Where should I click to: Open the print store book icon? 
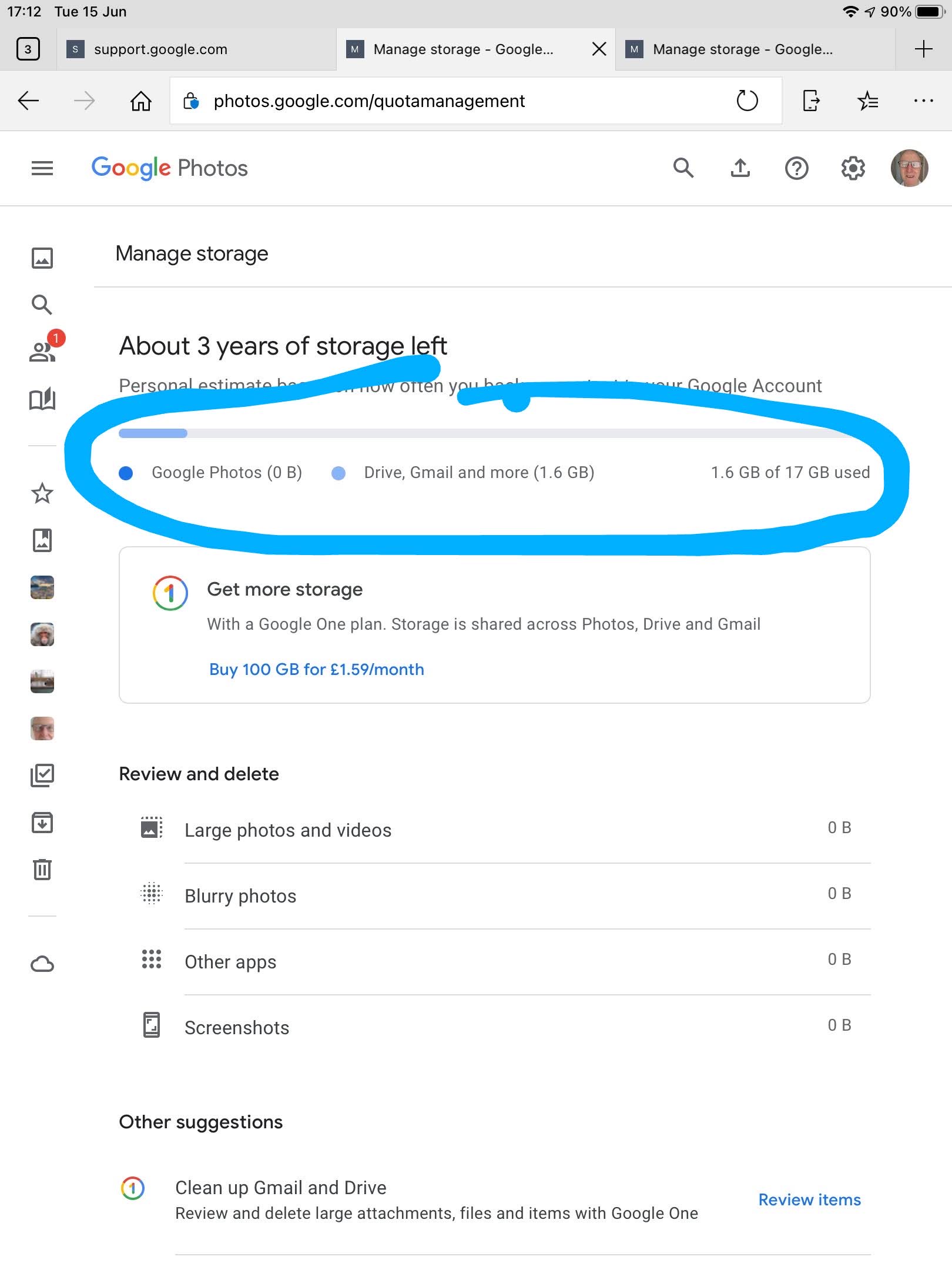click(42, 399)
